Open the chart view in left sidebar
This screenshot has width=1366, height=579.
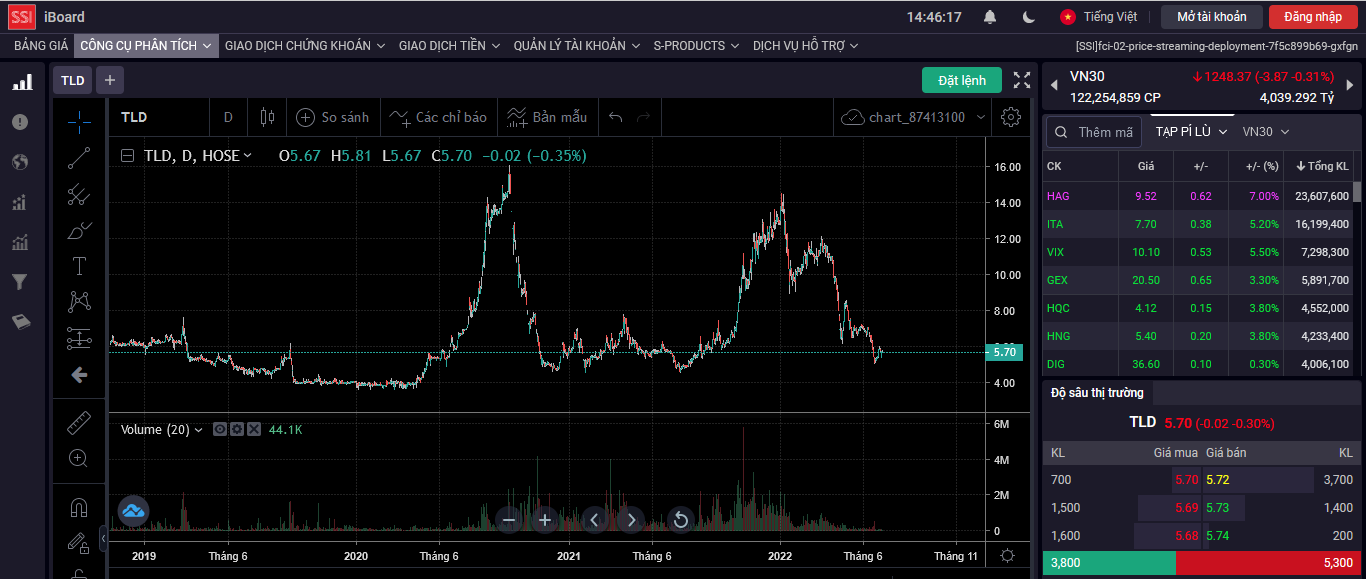(21, 82)
